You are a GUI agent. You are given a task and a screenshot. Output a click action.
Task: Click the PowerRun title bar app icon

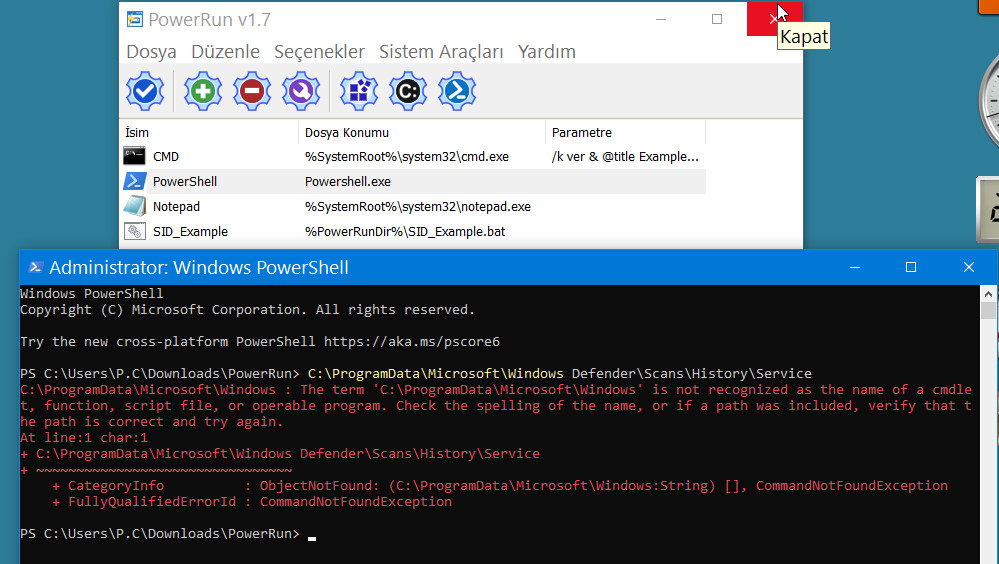(134, 20)
